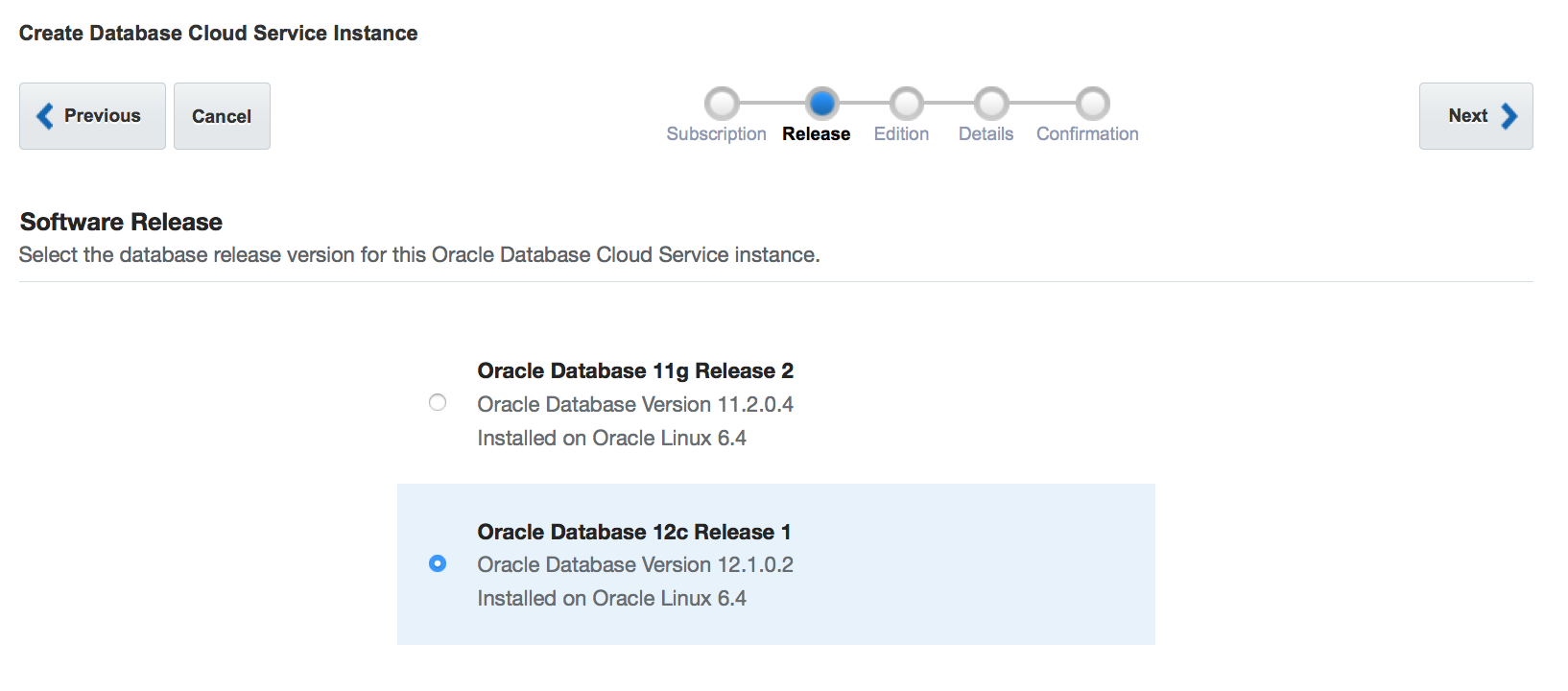Image resolution: width=1568 pixels, height=691 pixels.
Task: Click the Oracle Database 12c Release 1 heading
Action: point(634,532)
